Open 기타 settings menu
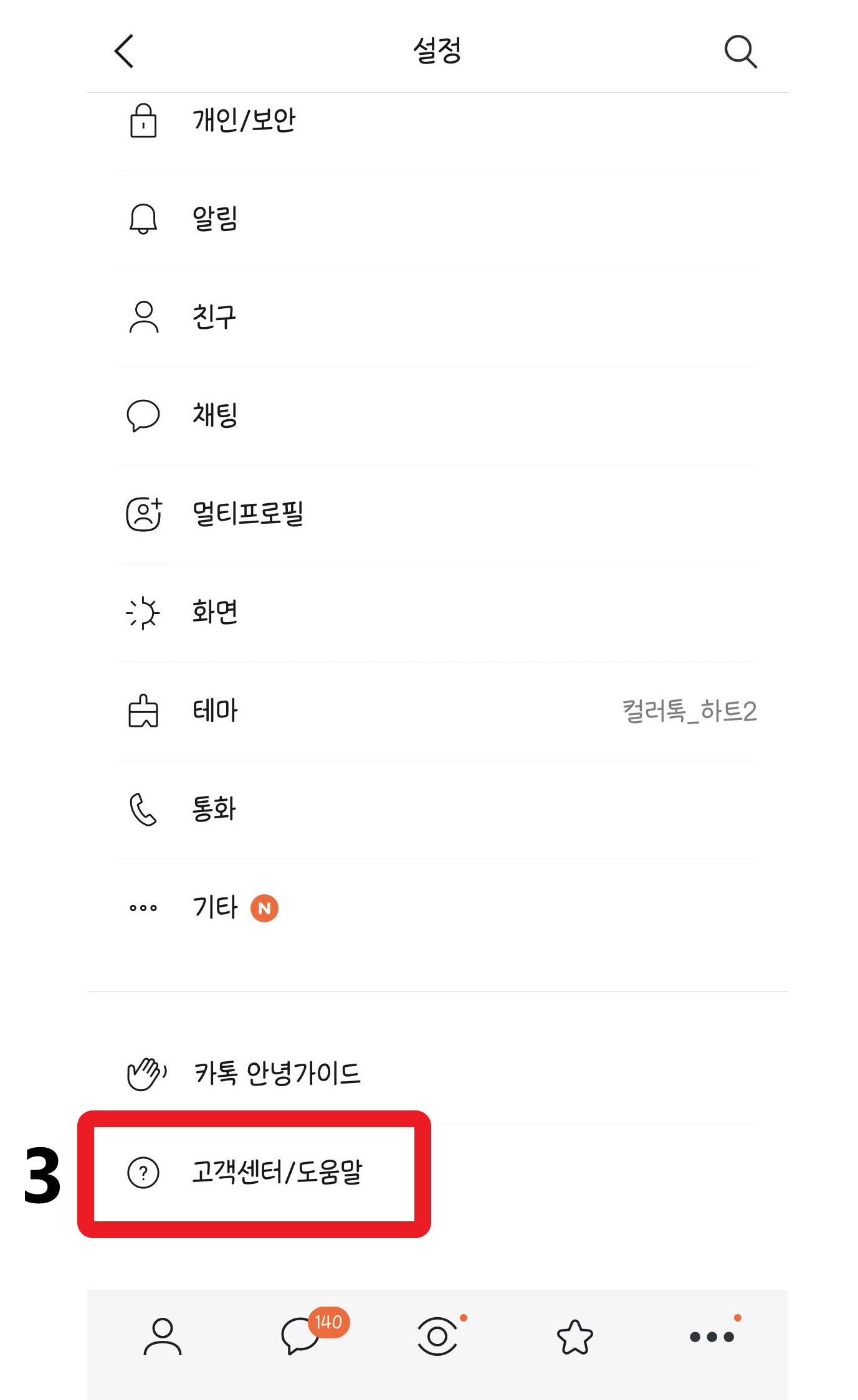 tap(216, 907)
